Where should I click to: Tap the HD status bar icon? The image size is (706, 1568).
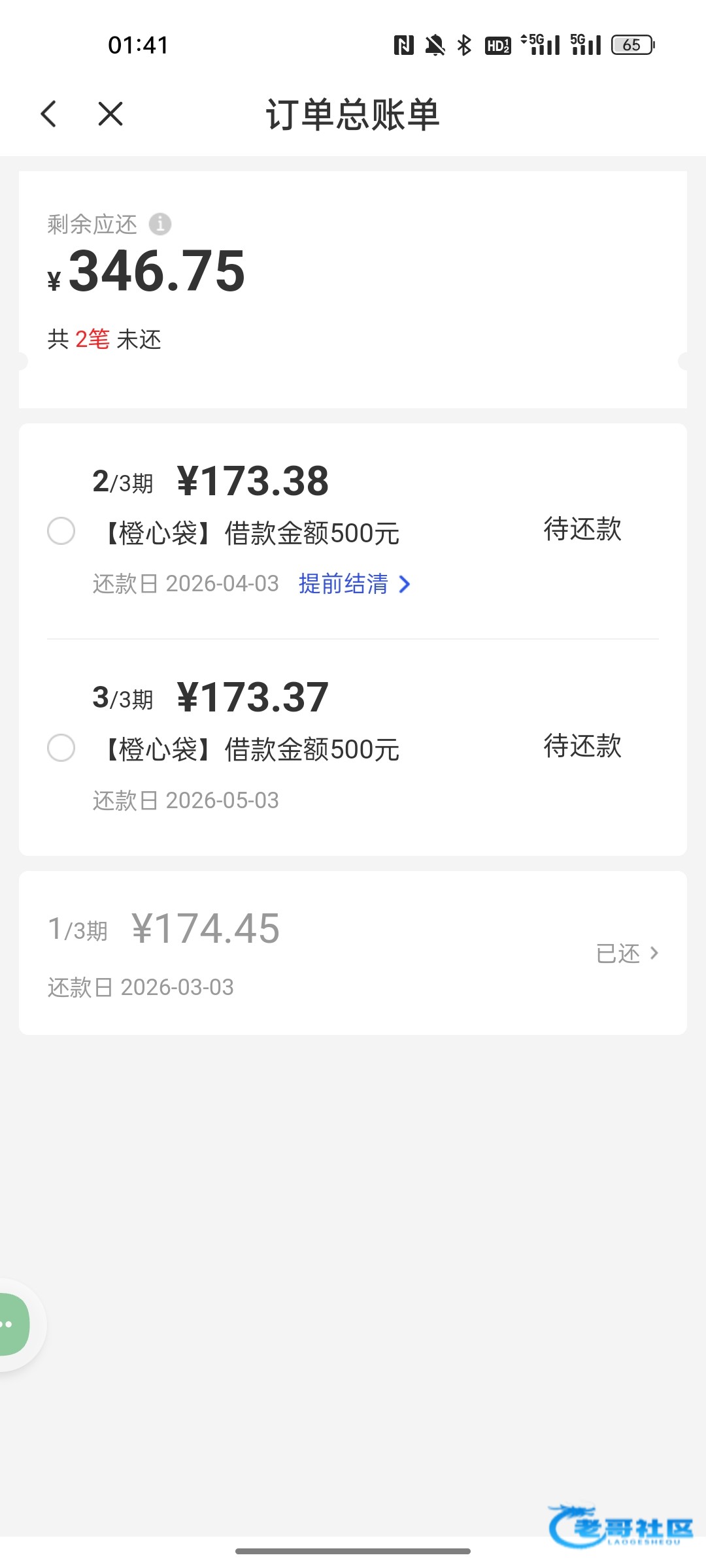(497, 45)
